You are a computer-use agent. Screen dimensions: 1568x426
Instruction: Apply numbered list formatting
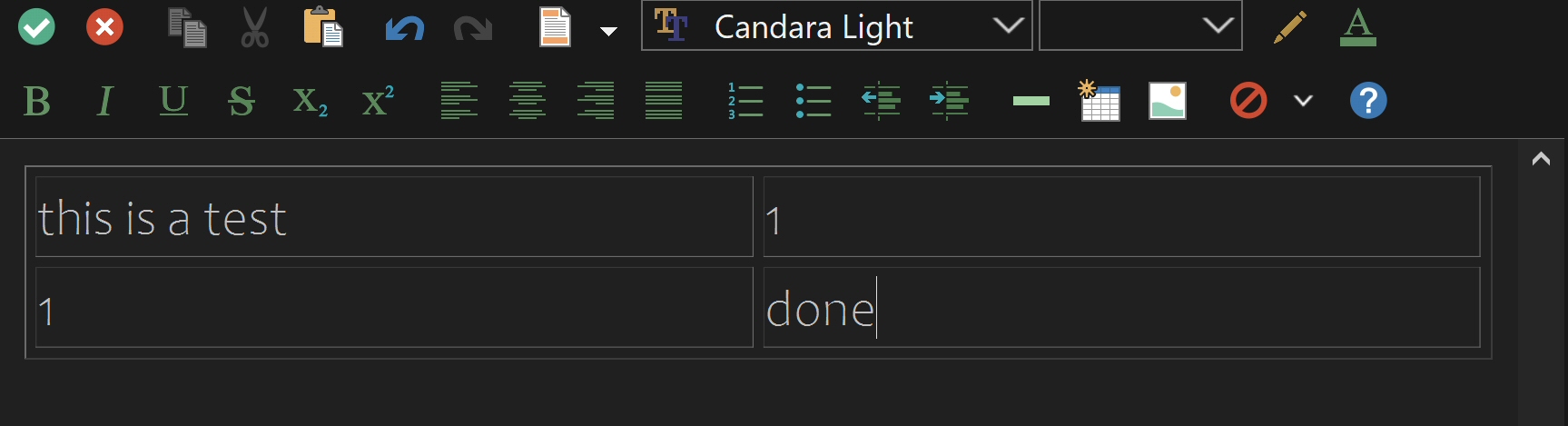[745, 101]
